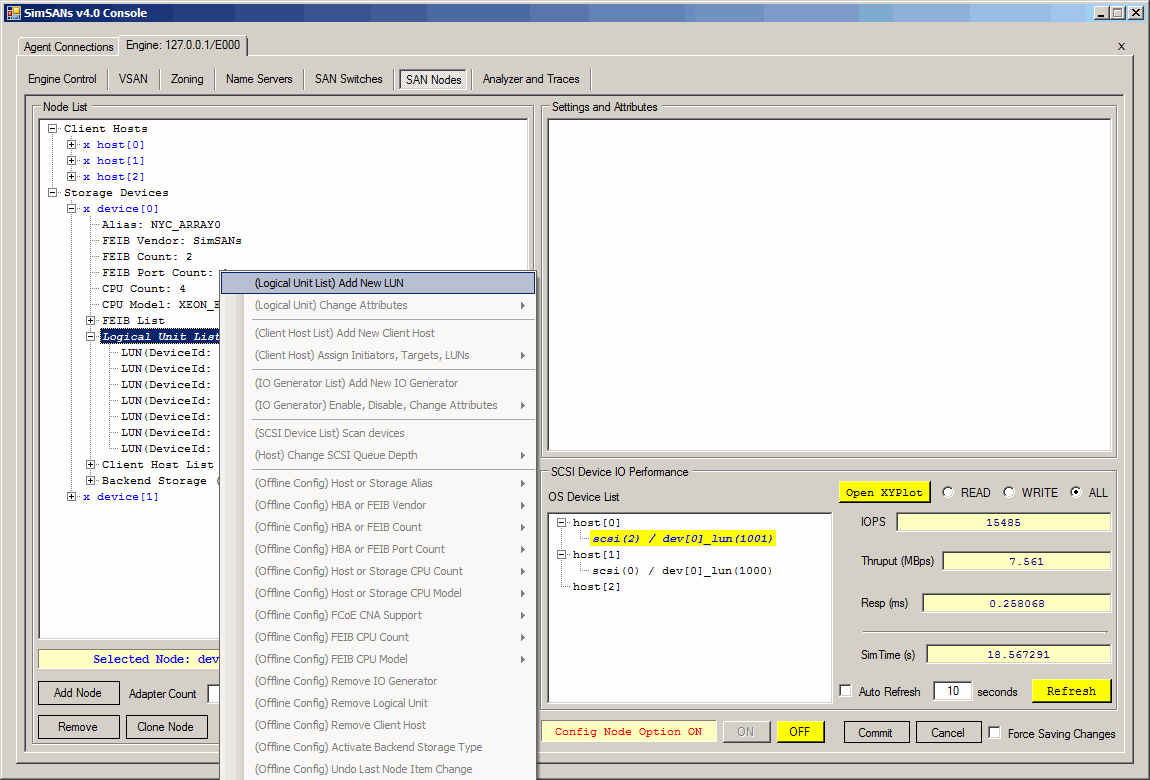Image resolution: width=1150 pixels, height=780 pixels.
Task: Enable the Auto Refresh checkbox
Action: coord(846,691)
